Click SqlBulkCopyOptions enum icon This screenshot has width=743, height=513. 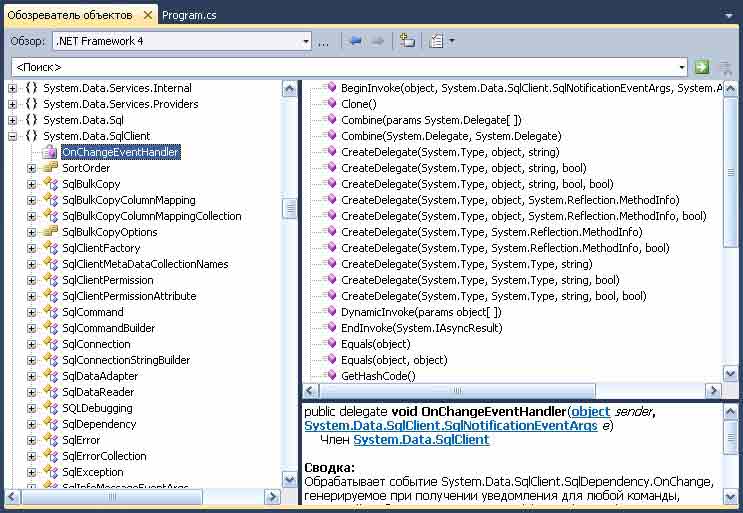click(50, 231)
